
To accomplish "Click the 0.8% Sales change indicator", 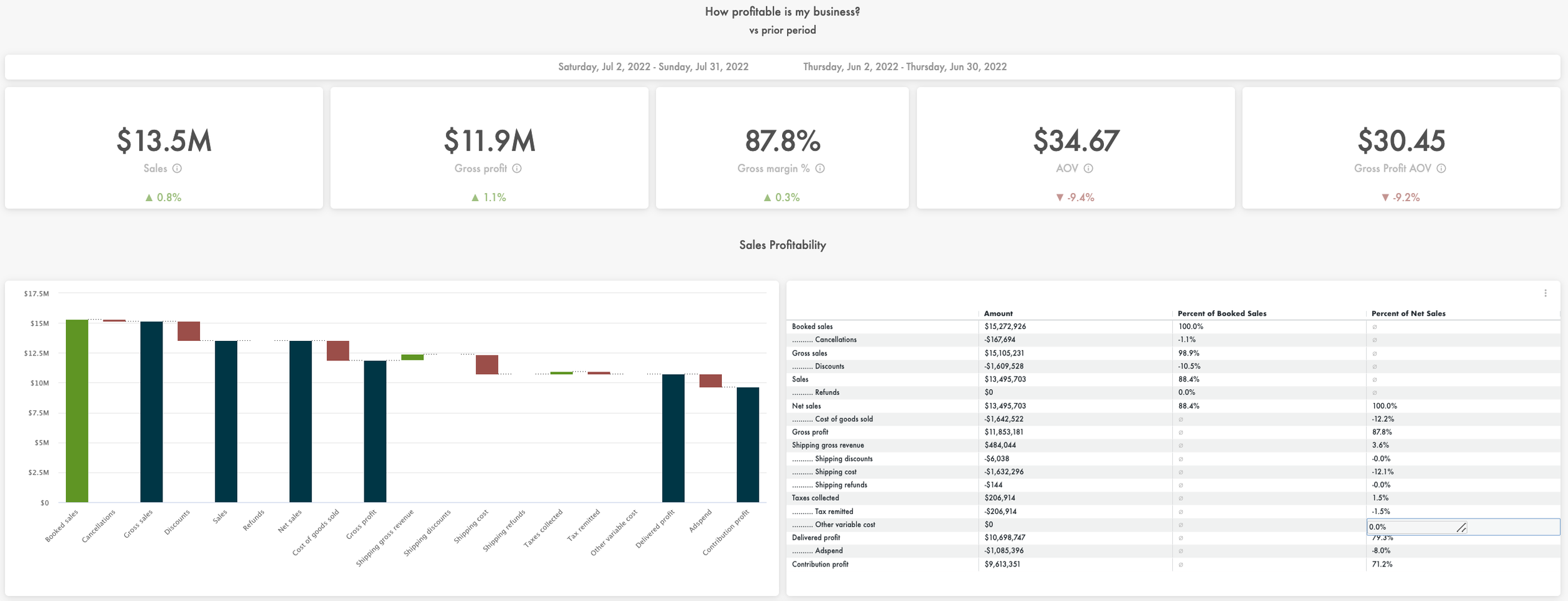I will [x=163, y=197].
